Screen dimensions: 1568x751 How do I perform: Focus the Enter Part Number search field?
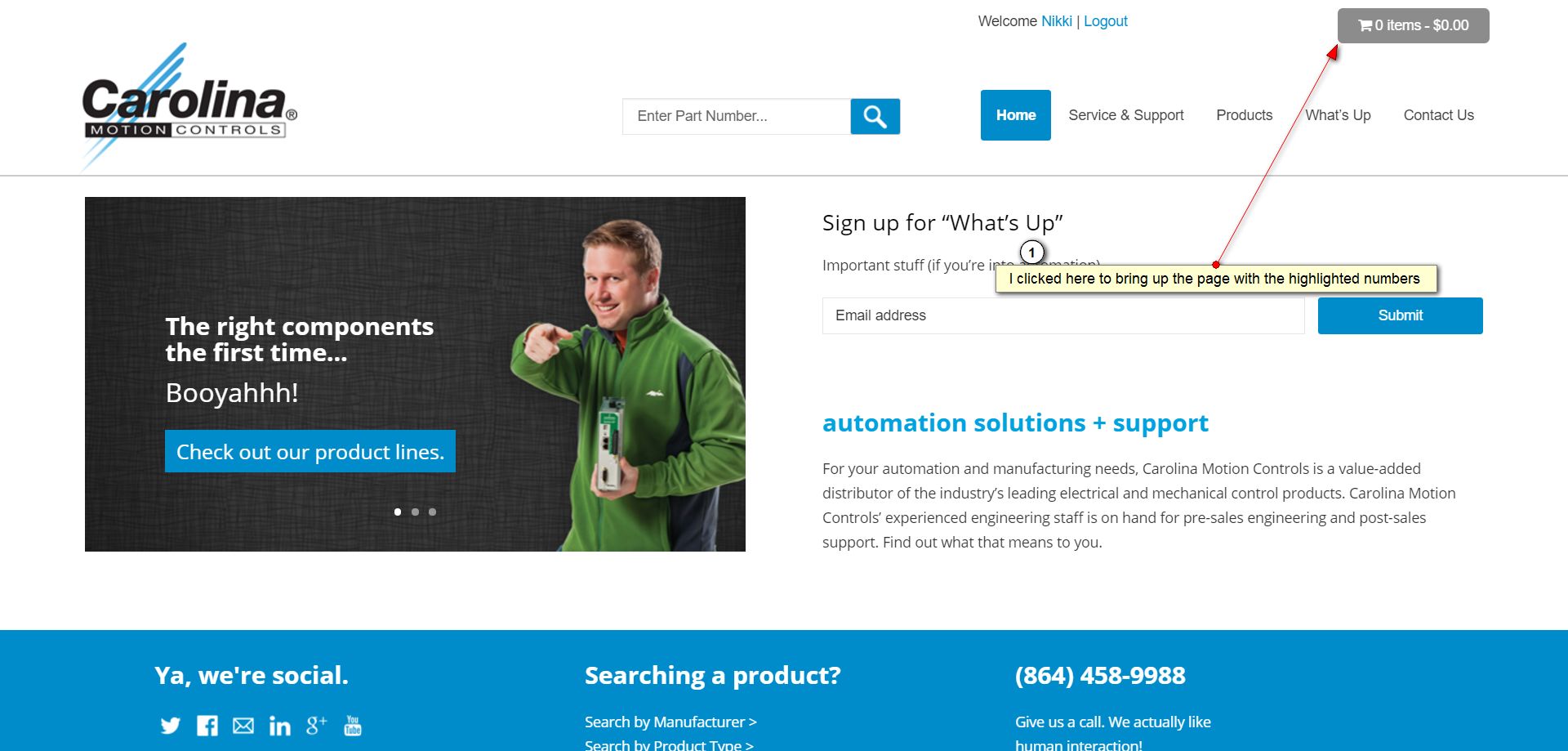(736, 116)
